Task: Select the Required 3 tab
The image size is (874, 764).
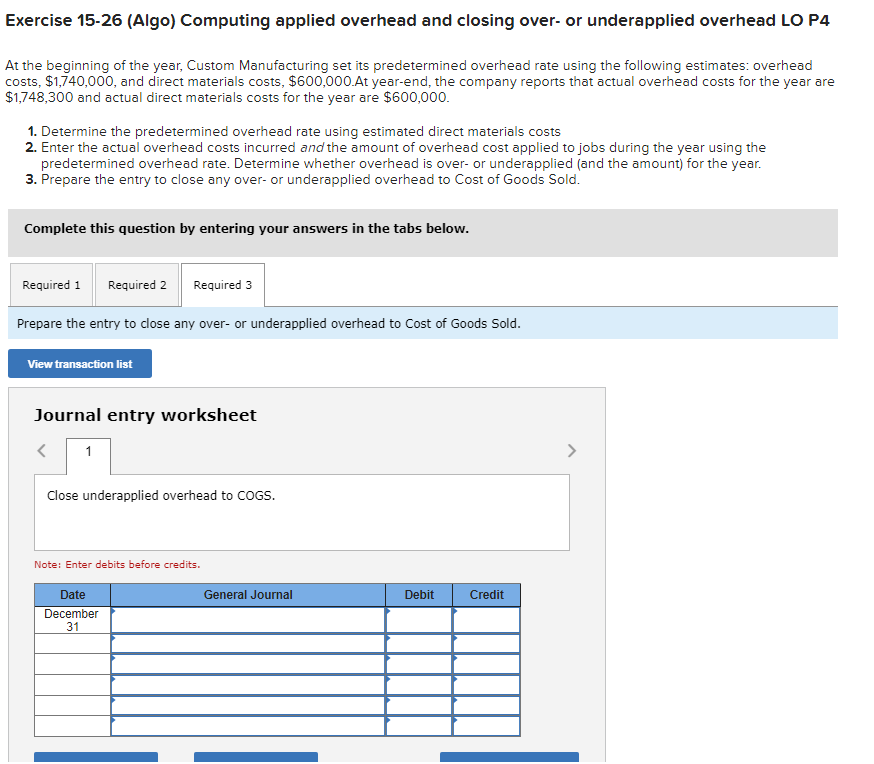Action: 222,284
